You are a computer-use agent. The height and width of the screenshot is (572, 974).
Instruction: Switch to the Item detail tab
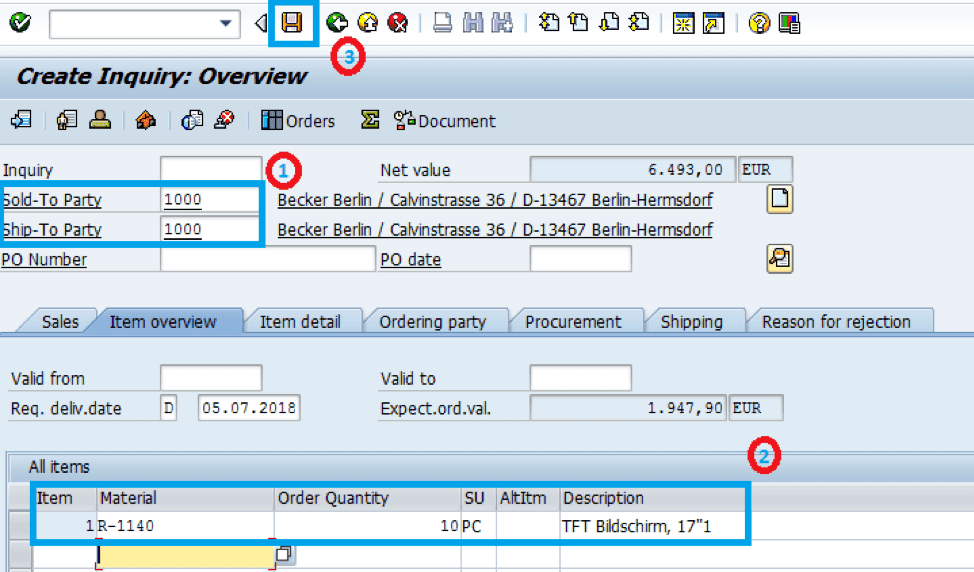[300, 322]
